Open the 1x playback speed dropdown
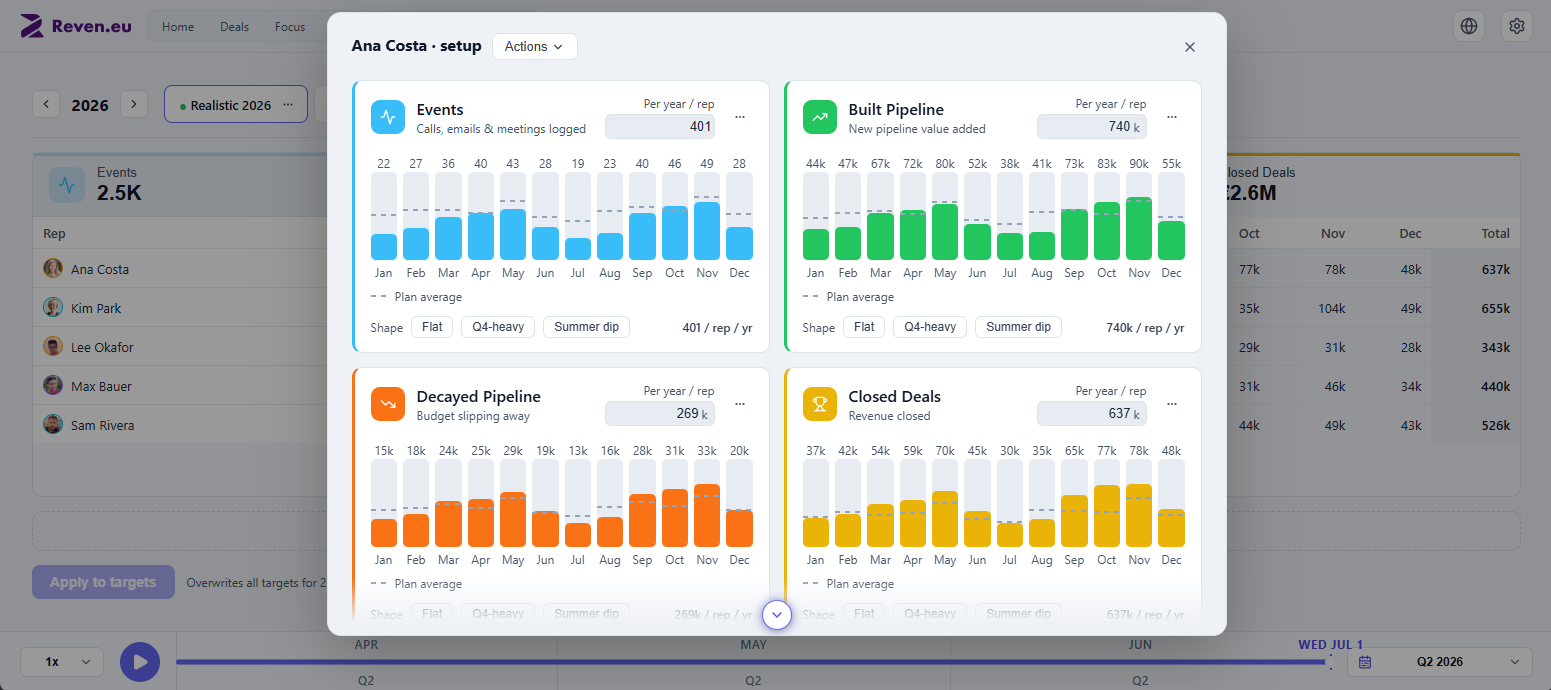 [x=62, y=662]
